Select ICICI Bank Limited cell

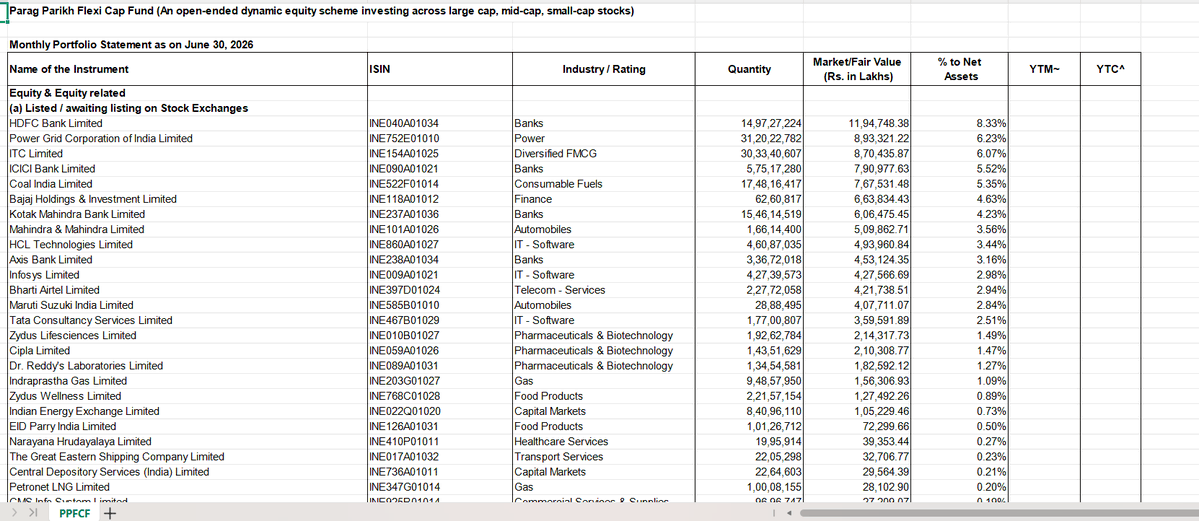tap(187, 168)
